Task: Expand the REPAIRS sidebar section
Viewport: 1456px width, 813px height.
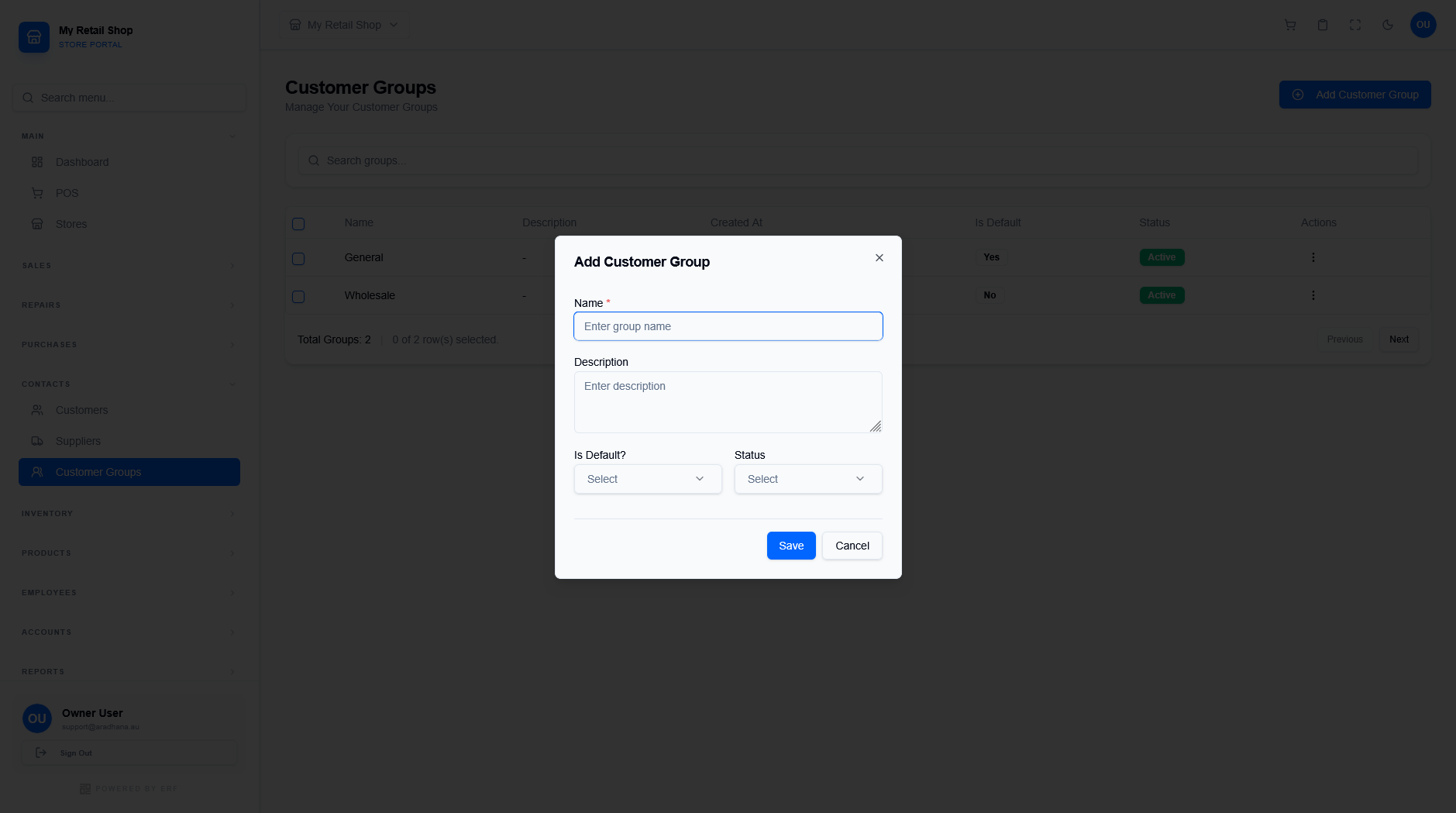Action: (129, 305)
